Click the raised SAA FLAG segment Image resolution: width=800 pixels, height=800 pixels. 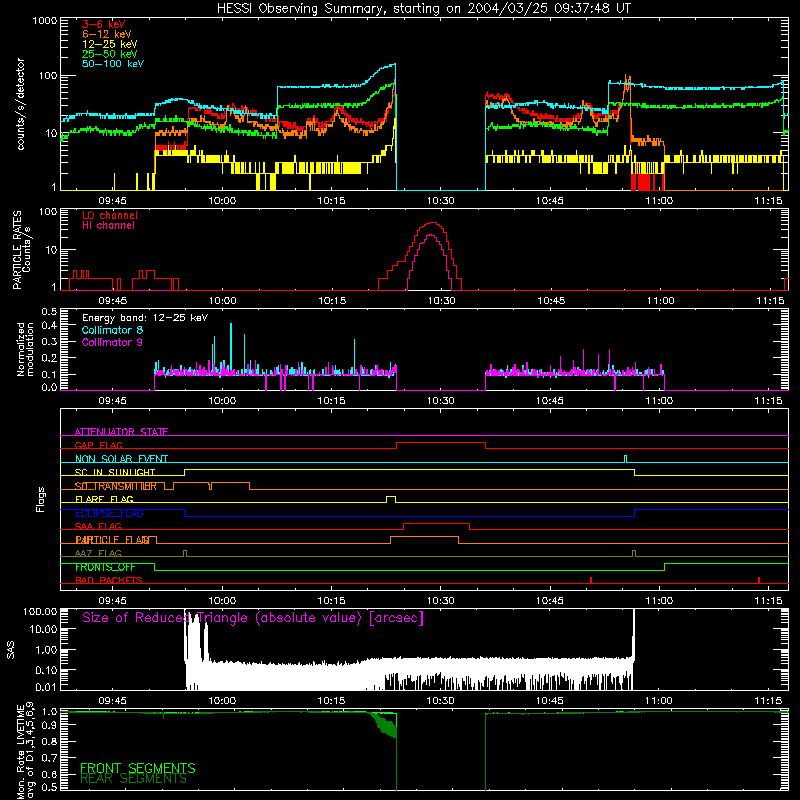[x=436, y=523]
